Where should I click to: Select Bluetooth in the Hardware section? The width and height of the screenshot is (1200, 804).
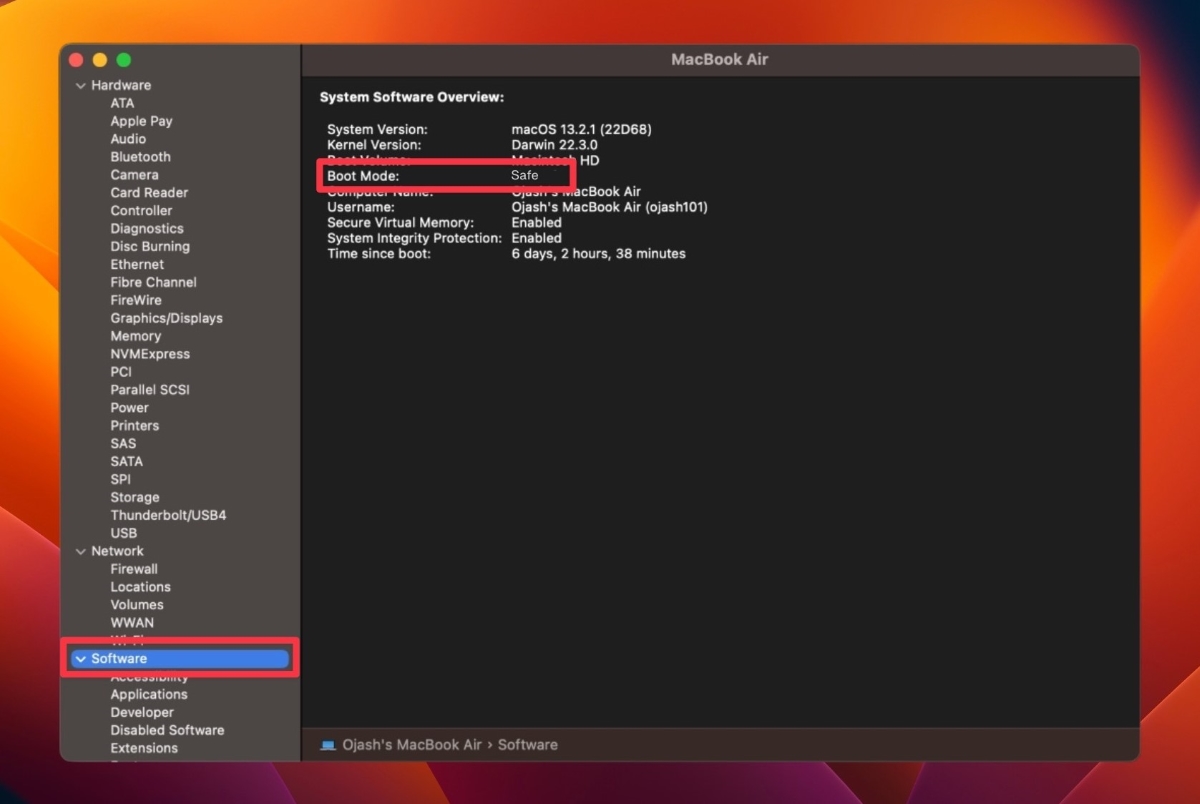click(140, 157)
